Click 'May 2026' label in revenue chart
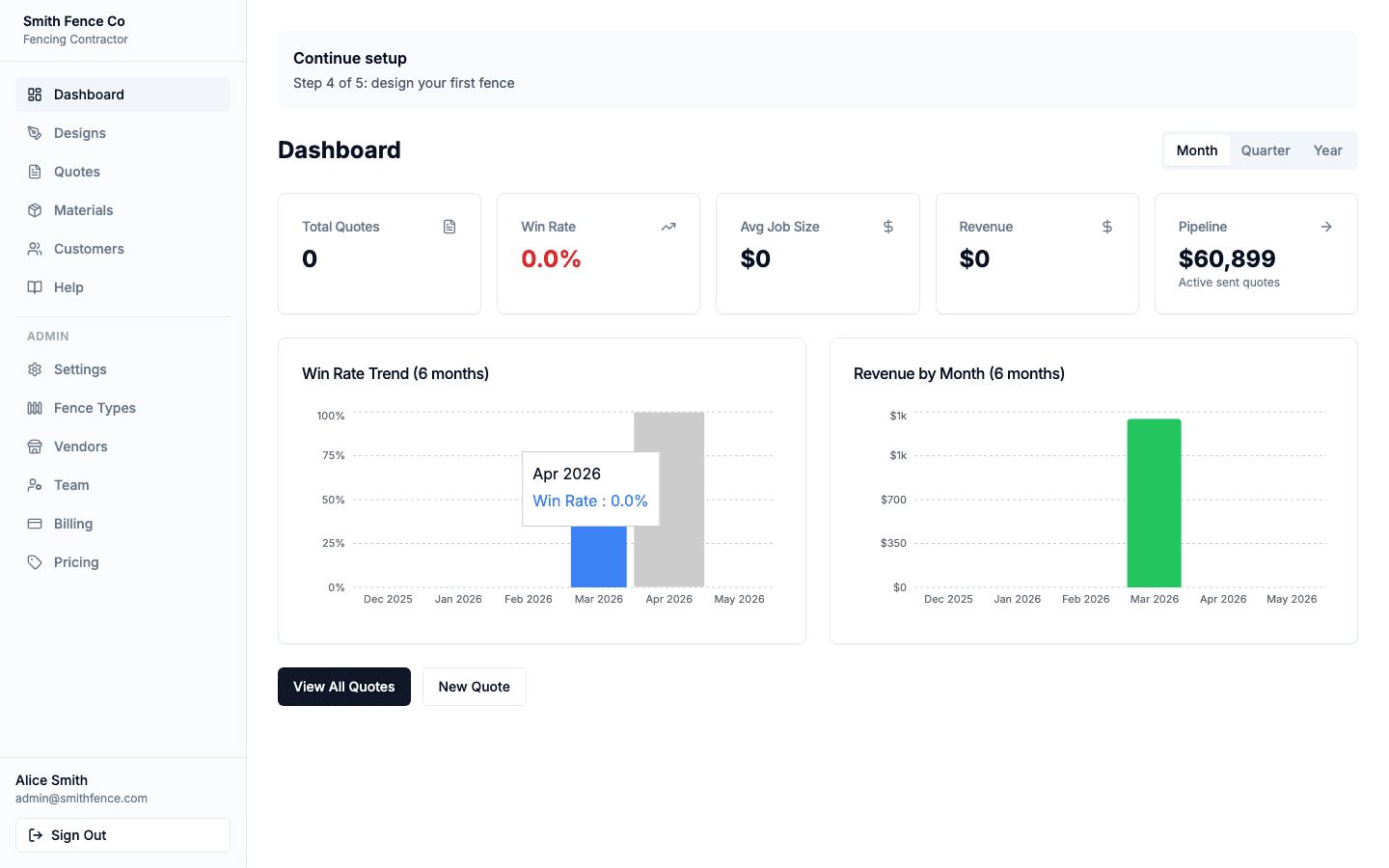 click(1292, 599)
